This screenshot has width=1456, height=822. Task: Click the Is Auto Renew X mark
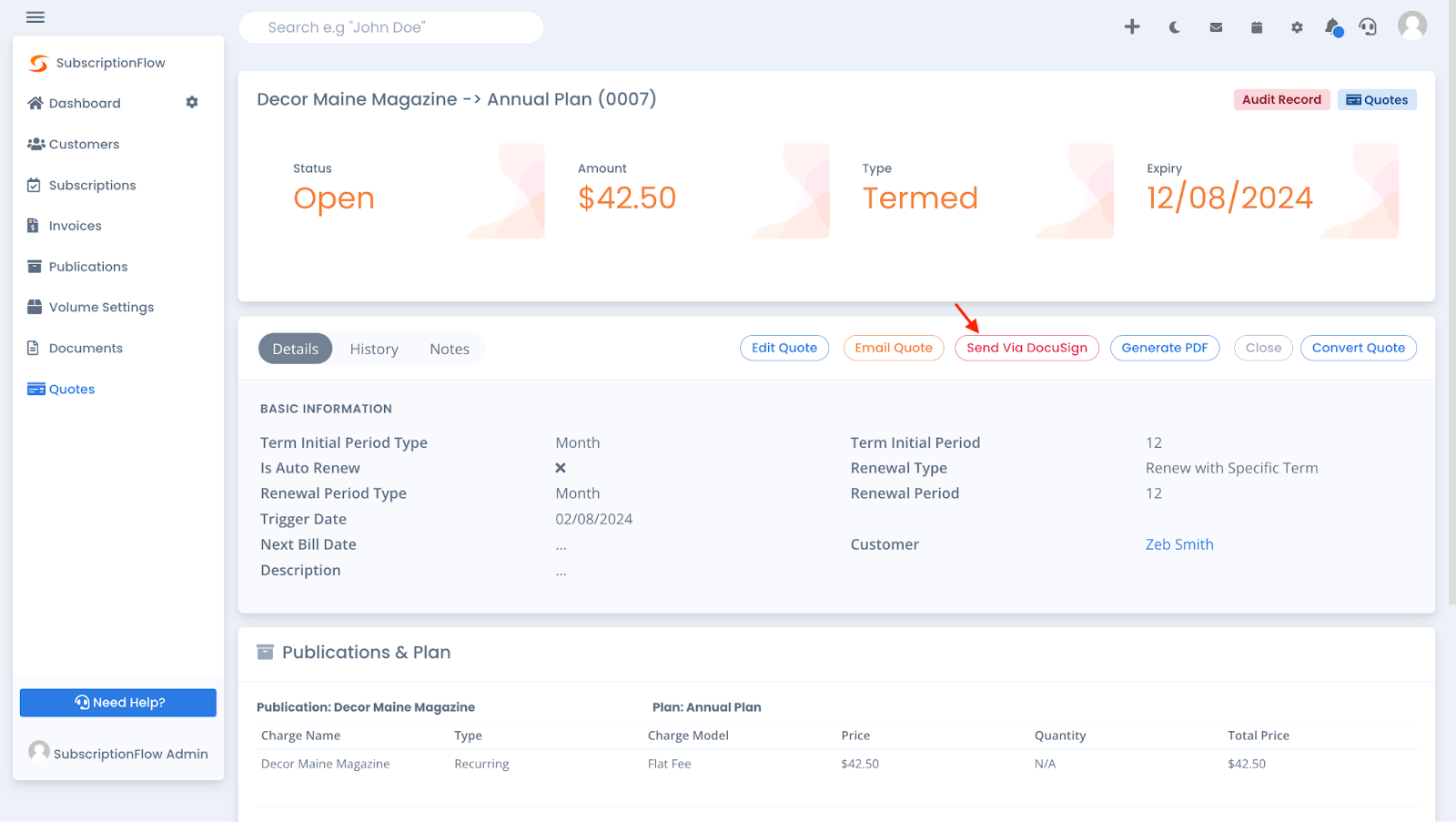(561, 468)
